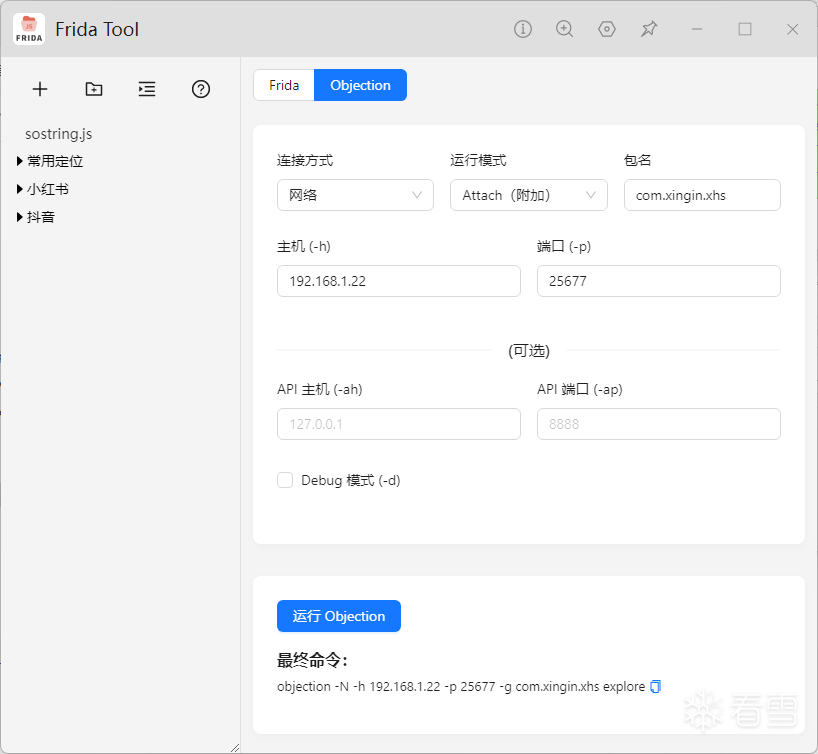Open the 连接方式 dropdown showing 网络
Viewport: 818px width, 754px height.
[355, 195]
